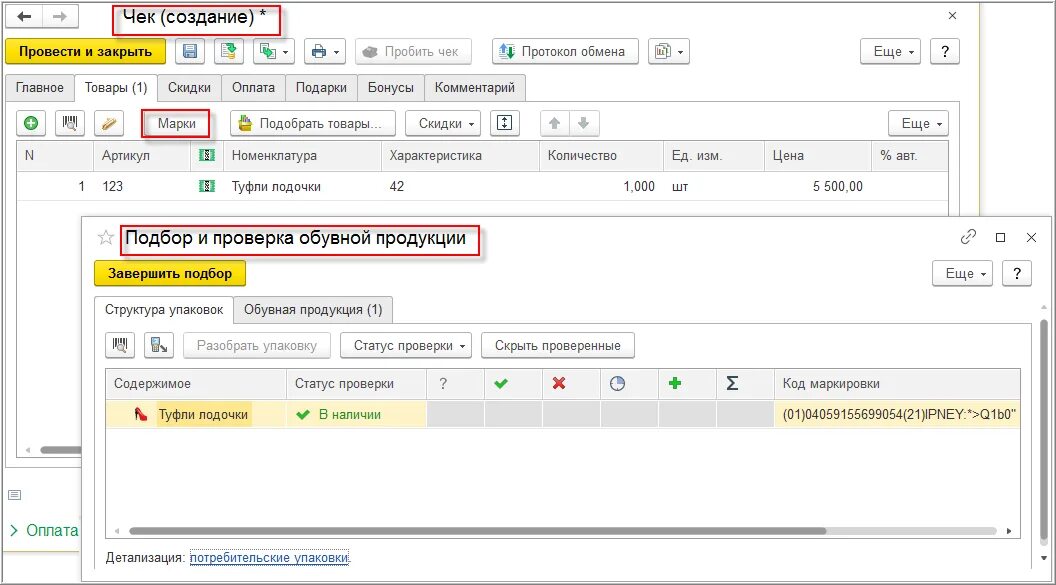Go forward with the right arrow button
The width and height of the screenshot is (1056, 585).
pos(60,16)
